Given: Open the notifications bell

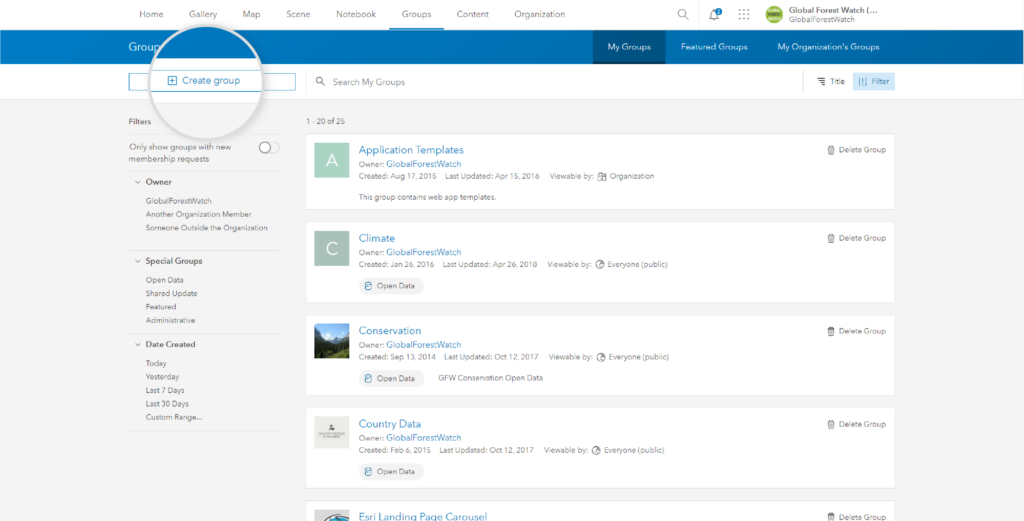Looking at the screenshot, I should (x=714, y=14).
